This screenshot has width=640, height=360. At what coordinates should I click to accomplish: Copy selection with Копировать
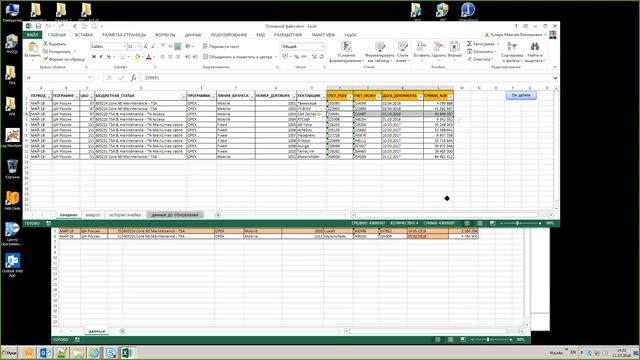pos(59,51)
